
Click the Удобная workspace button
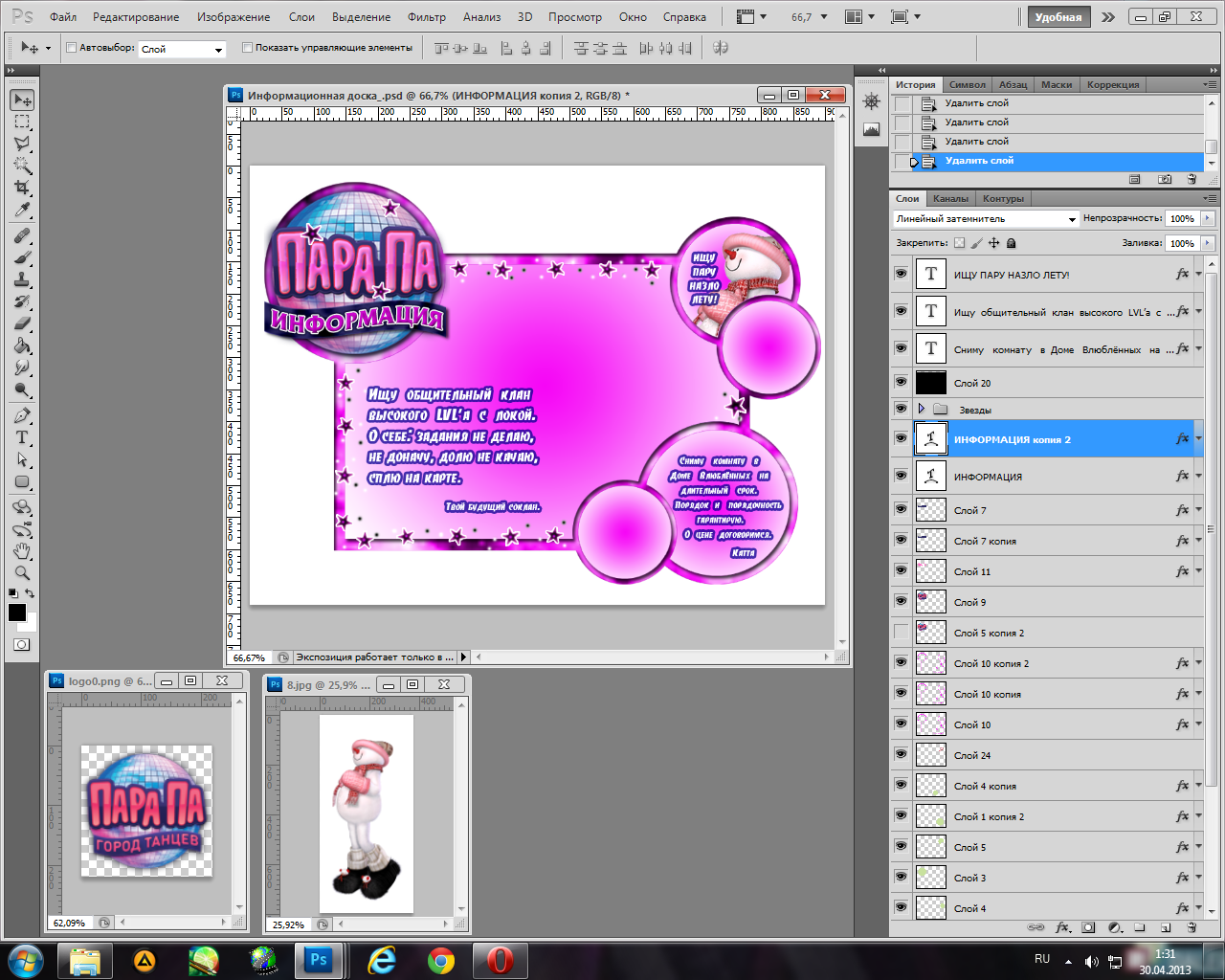[x=1058, y=17]
